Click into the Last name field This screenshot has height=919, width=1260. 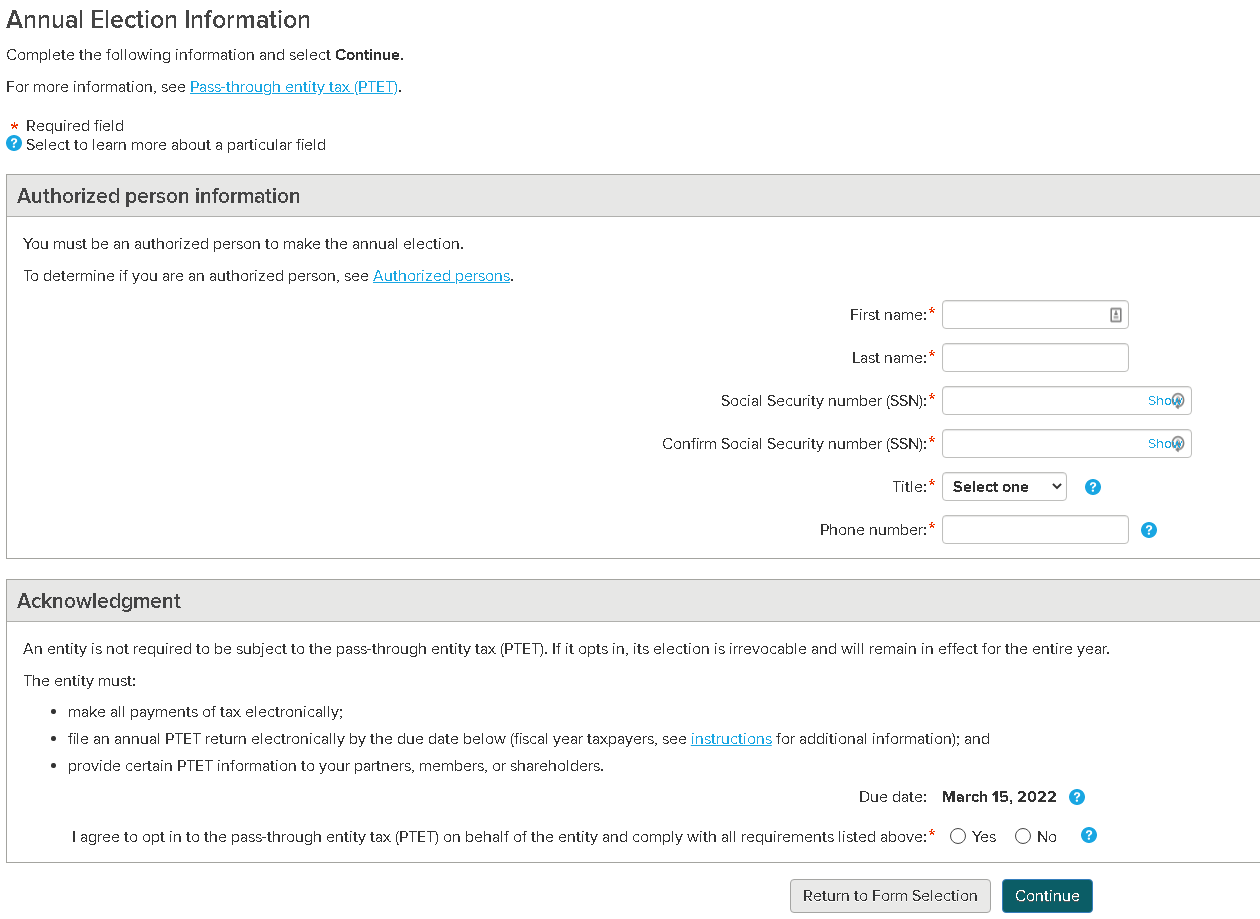[1035, 358]
